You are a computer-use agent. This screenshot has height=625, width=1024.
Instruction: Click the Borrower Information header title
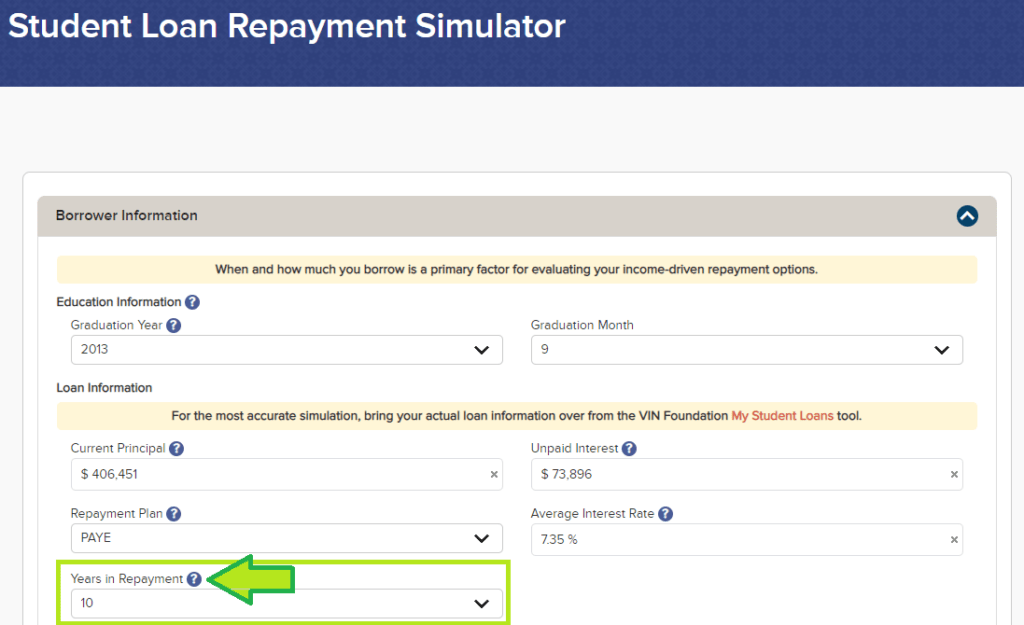[127, 216]
